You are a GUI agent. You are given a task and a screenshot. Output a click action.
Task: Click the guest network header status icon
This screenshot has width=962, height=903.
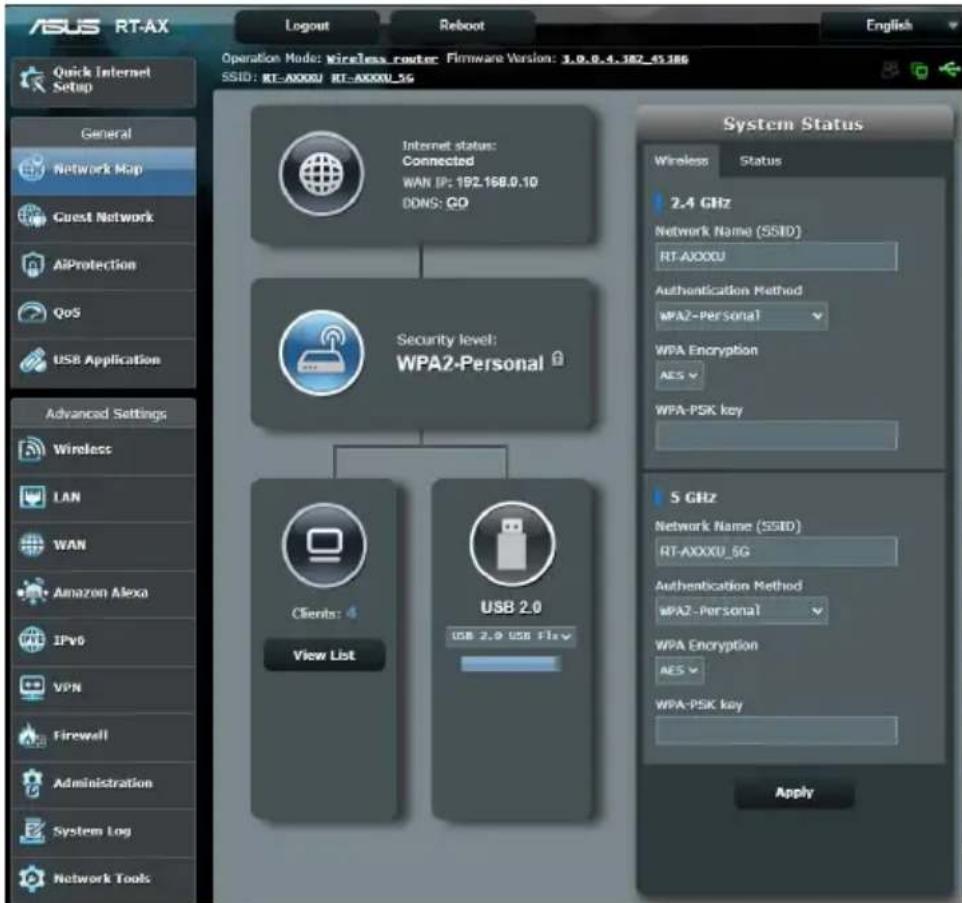890,70
